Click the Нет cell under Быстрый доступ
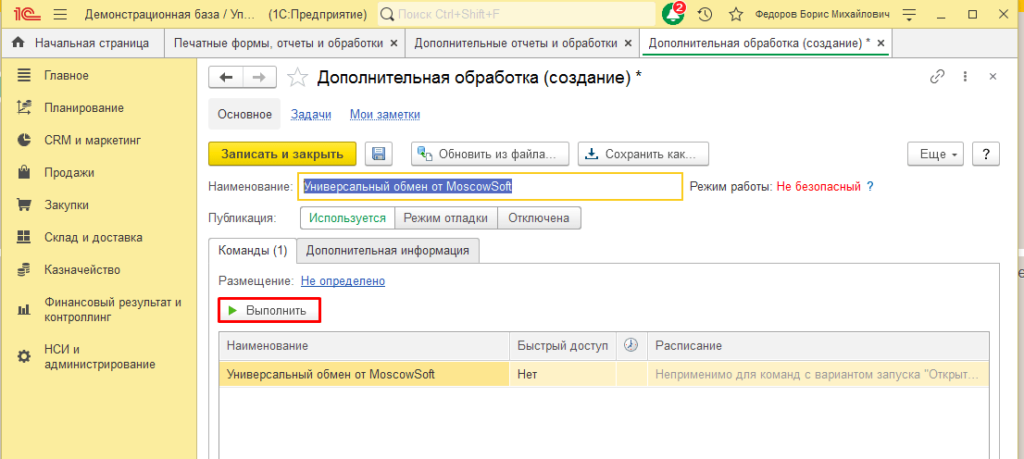 [x=562, y=375]
